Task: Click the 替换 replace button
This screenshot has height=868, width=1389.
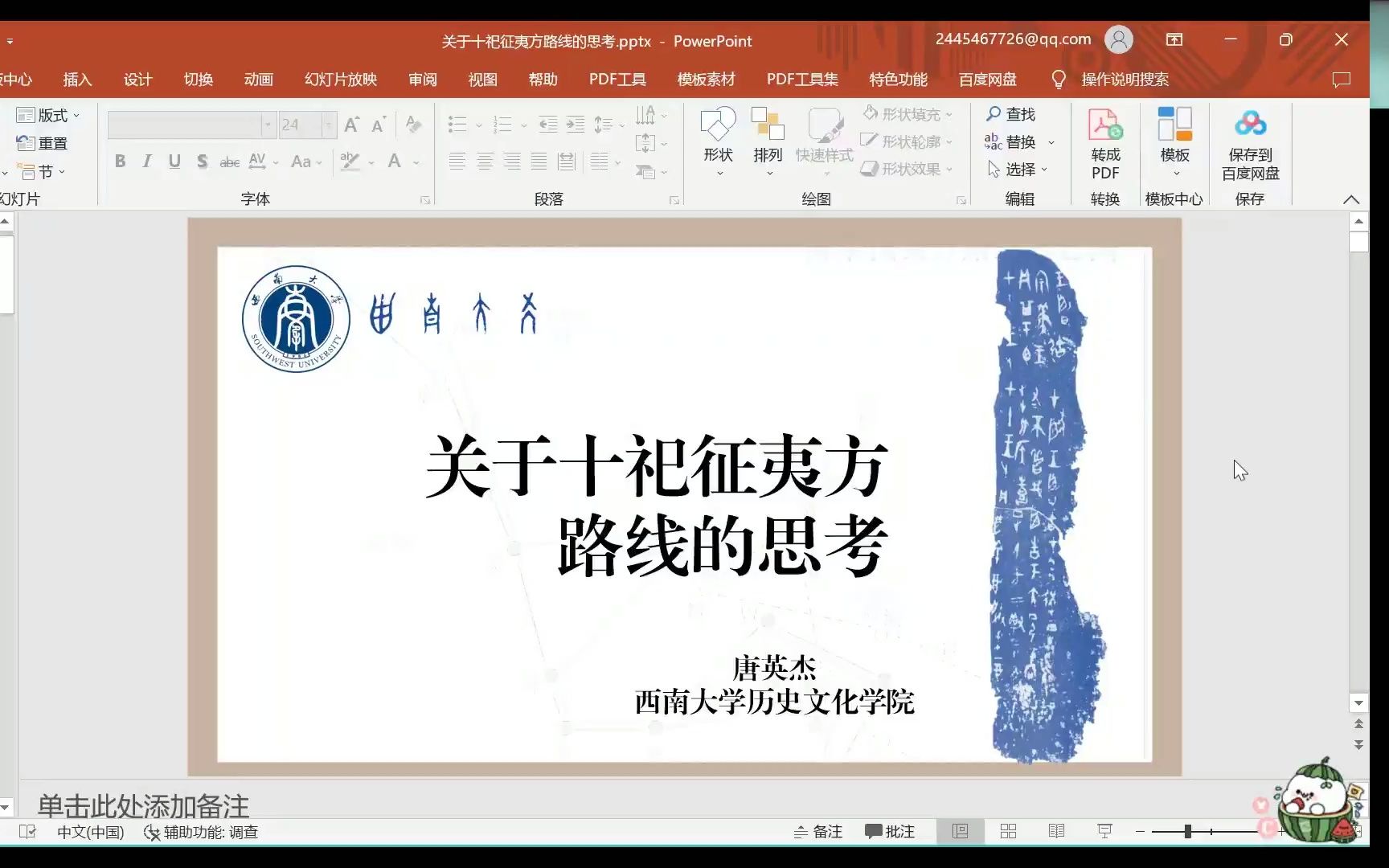Action: tap(1019, 141)
